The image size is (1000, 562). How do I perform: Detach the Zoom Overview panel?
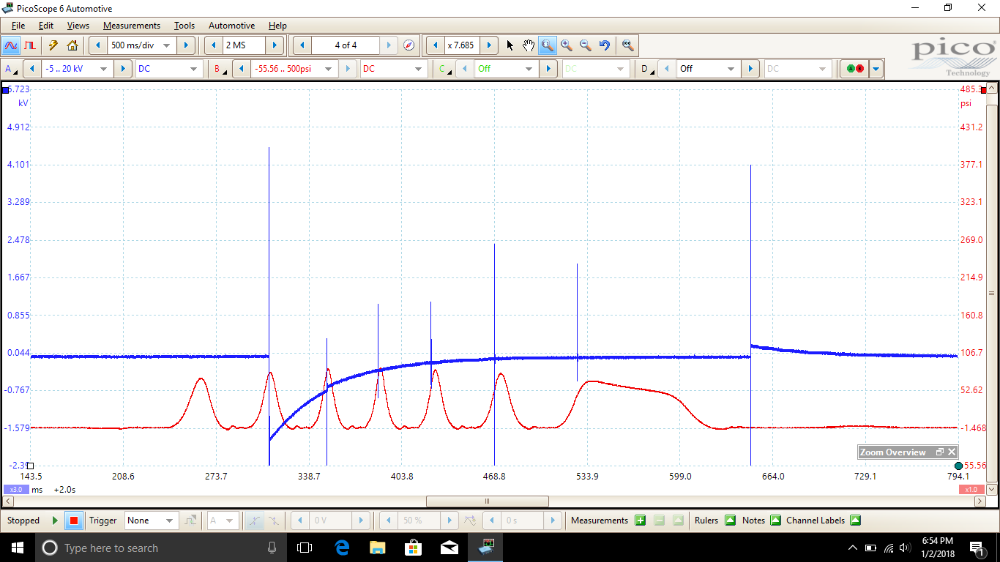coord(939,452)
